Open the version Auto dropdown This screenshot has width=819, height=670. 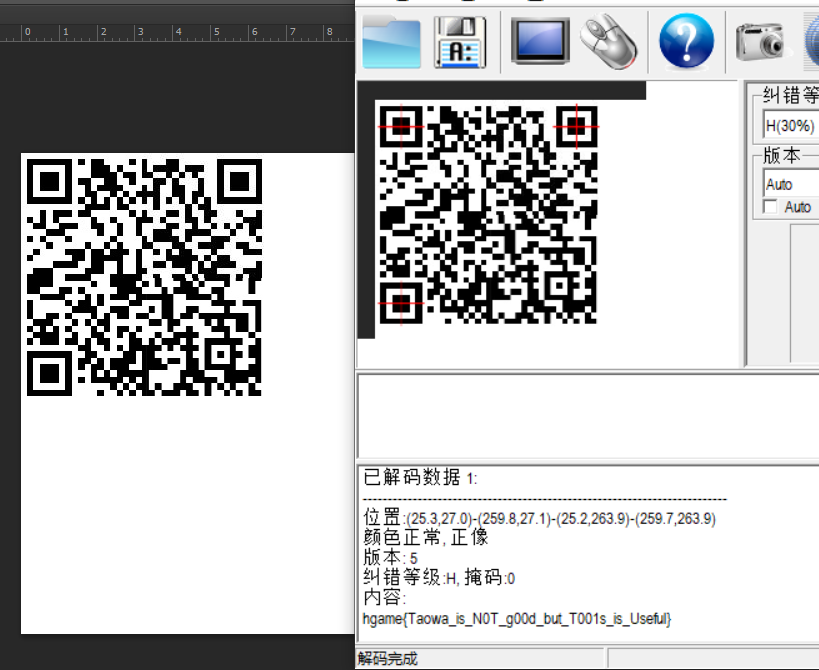click(x=791, y=184)
